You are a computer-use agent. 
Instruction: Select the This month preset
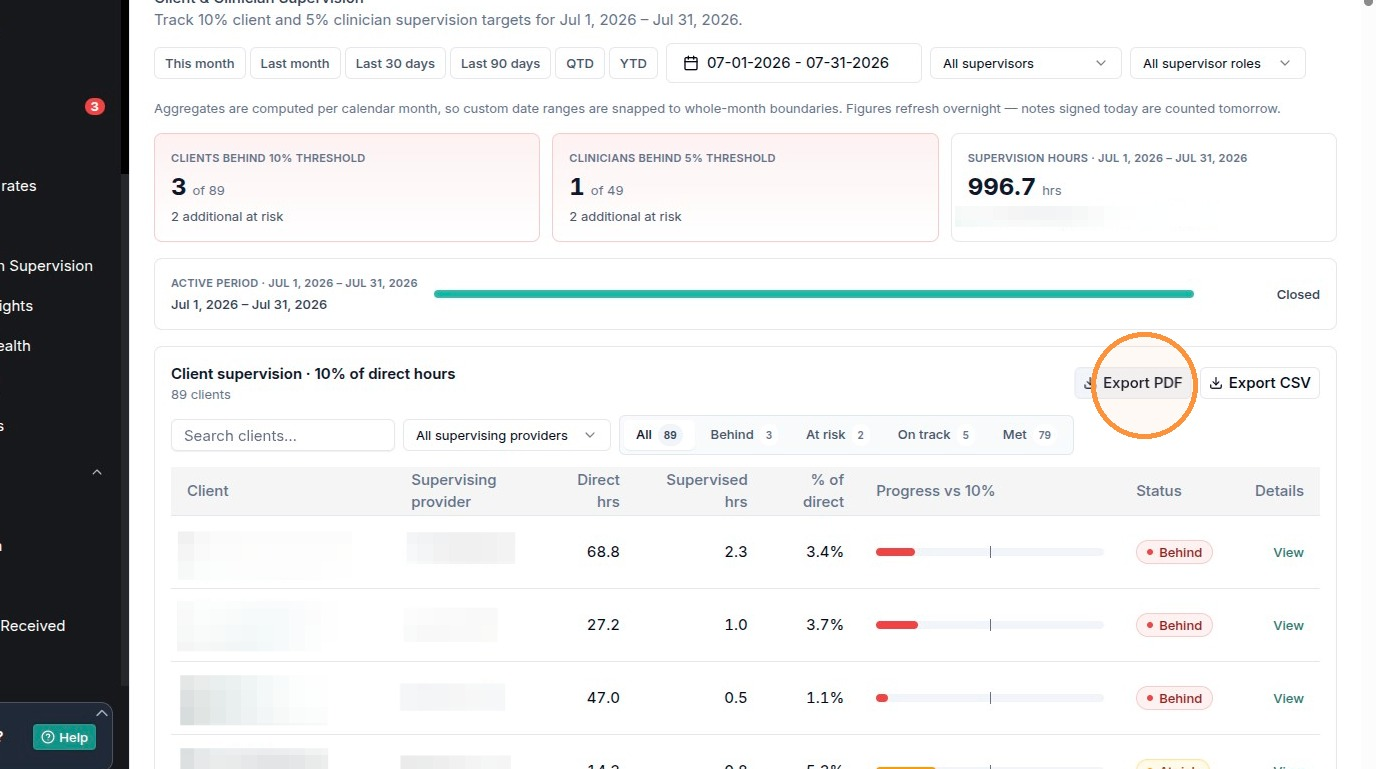click(200, 63)
